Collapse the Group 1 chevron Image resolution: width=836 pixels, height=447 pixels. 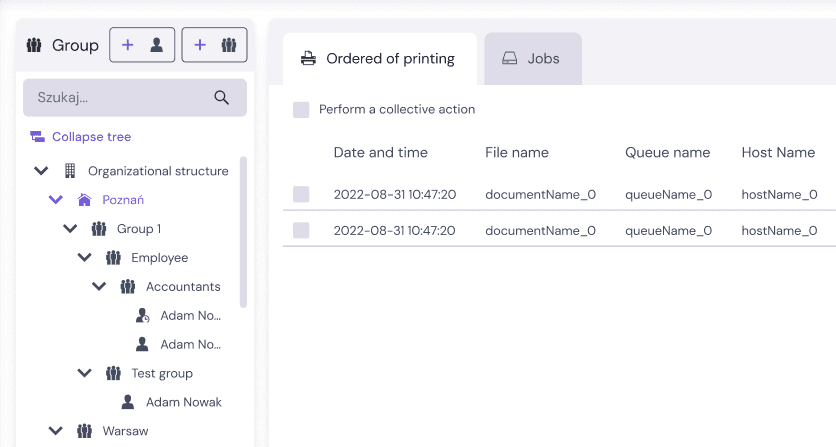point(70,229)
